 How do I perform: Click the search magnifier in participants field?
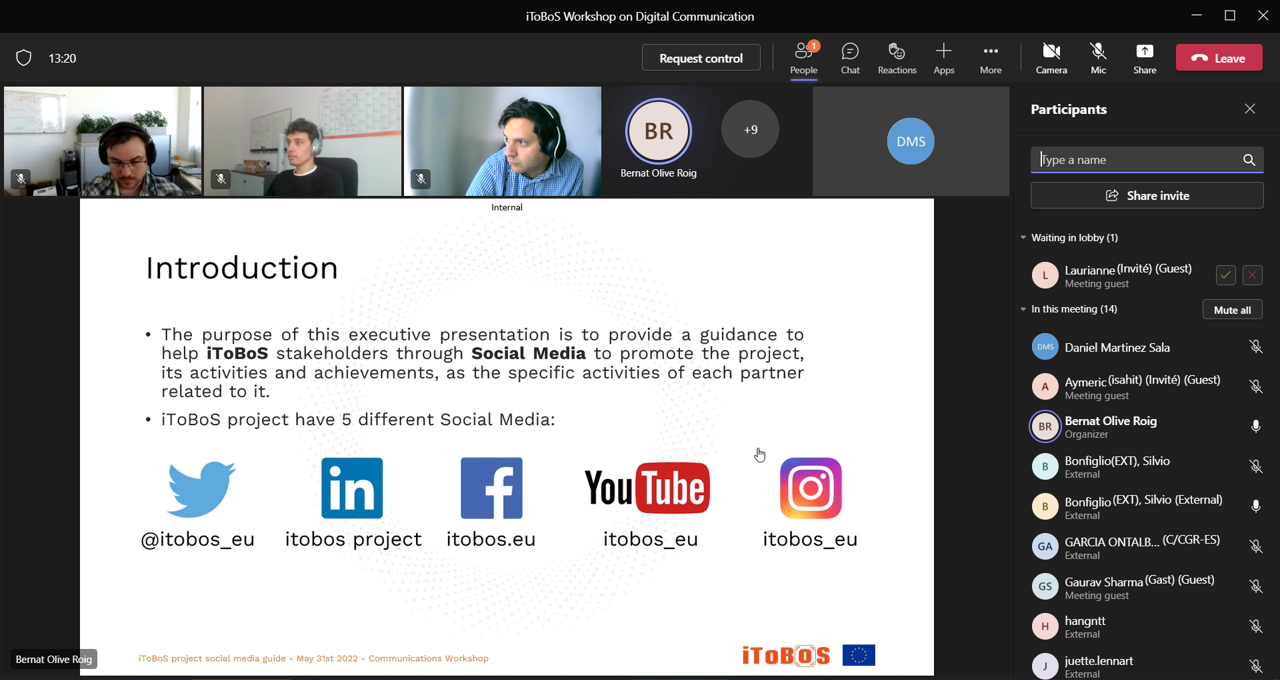[1249, 160]
